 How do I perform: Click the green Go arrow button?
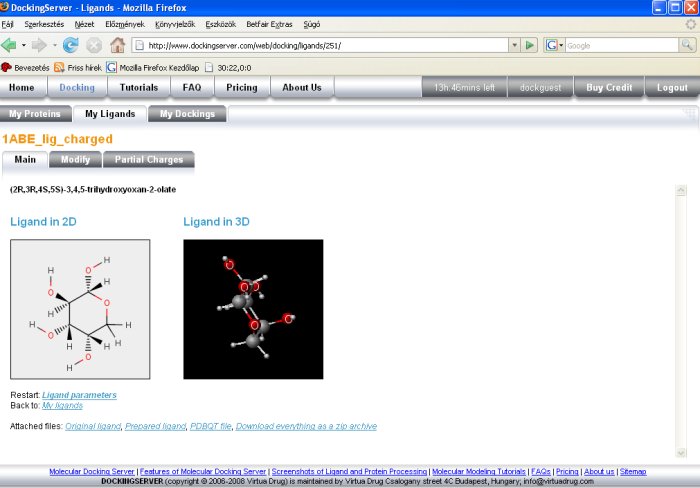point(529,45)
